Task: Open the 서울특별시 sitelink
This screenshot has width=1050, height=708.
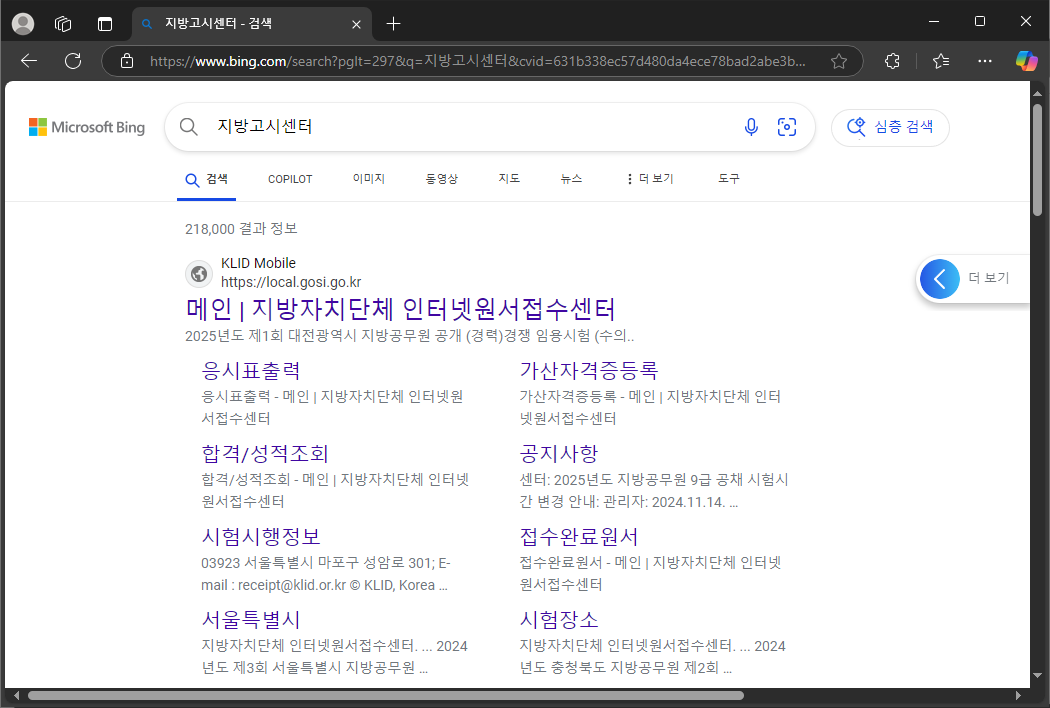Action: (x=251, y=620)
